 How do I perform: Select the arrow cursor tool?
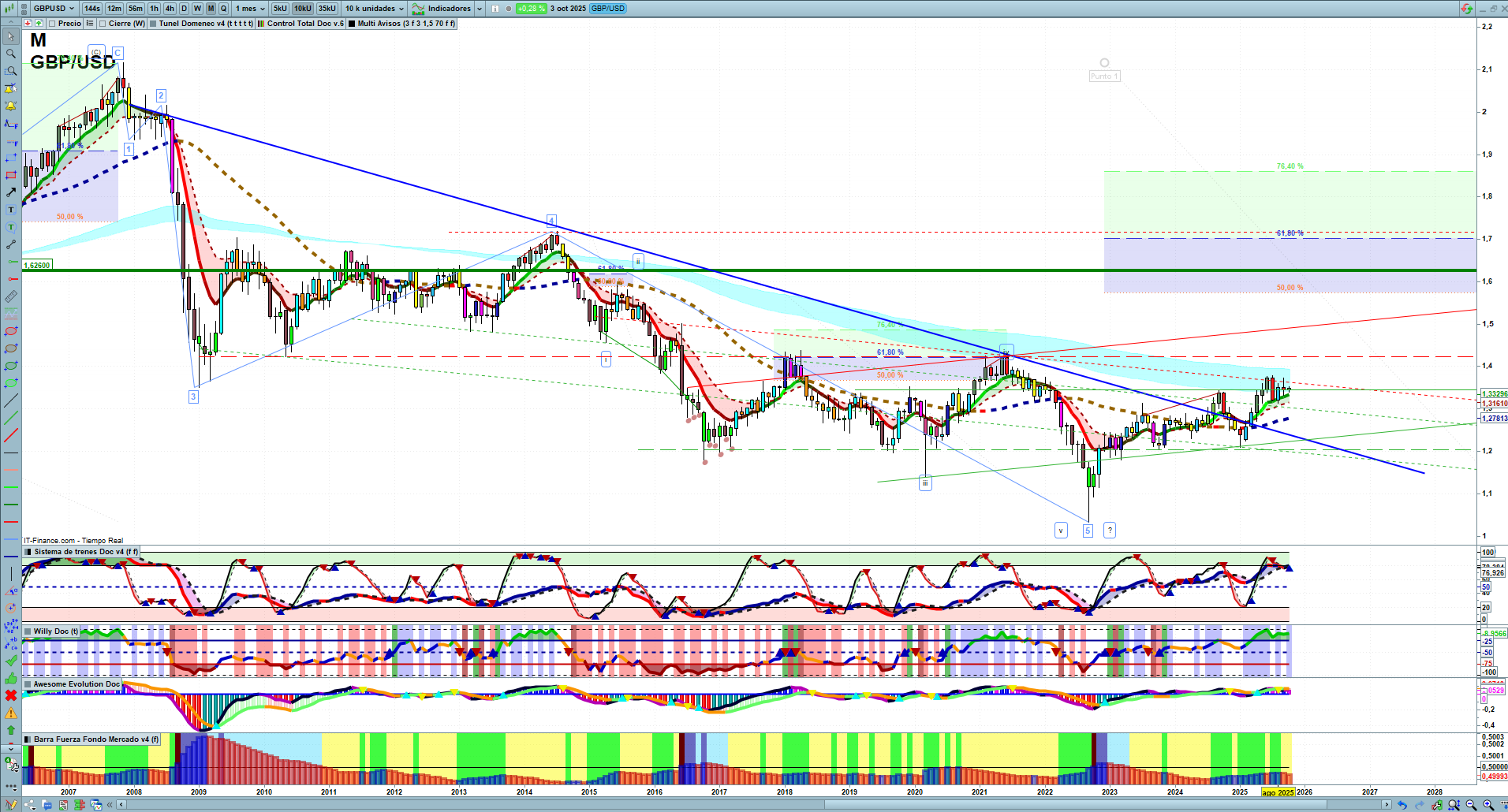pyautogui.click(x=11, y=36)
